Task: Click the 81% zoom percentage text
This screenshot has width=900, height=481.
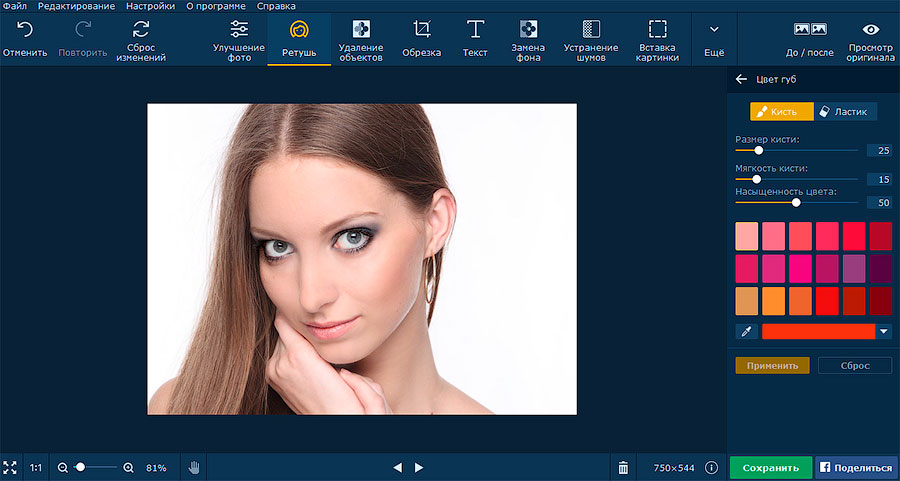Action: click(157, 468)
